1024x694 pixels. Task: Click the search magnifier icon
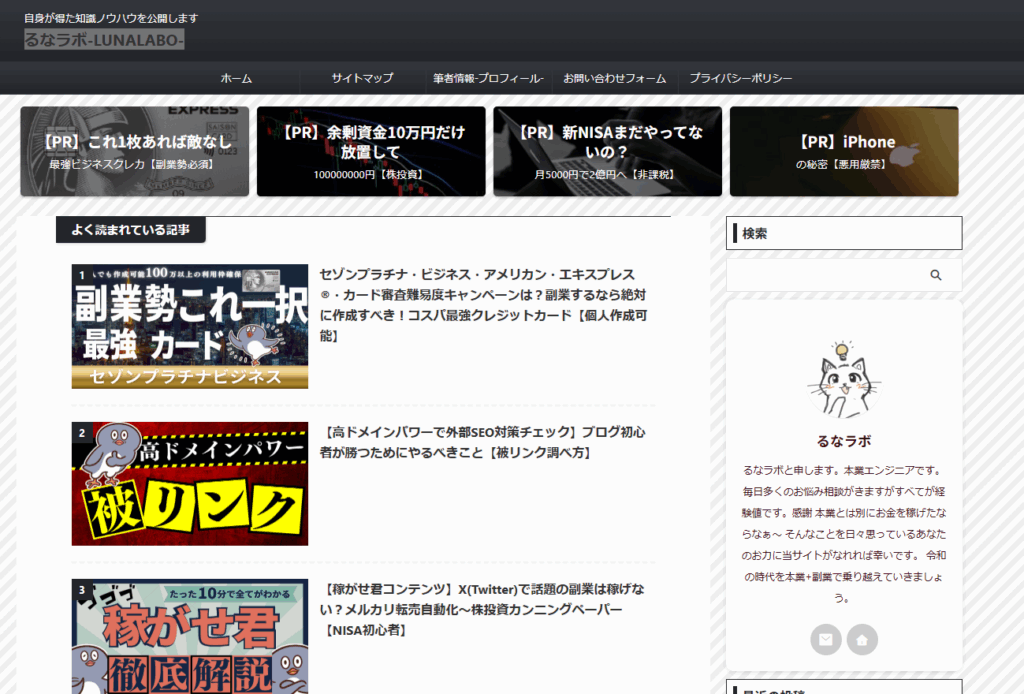pyautogui.click(x=935, y=276)
